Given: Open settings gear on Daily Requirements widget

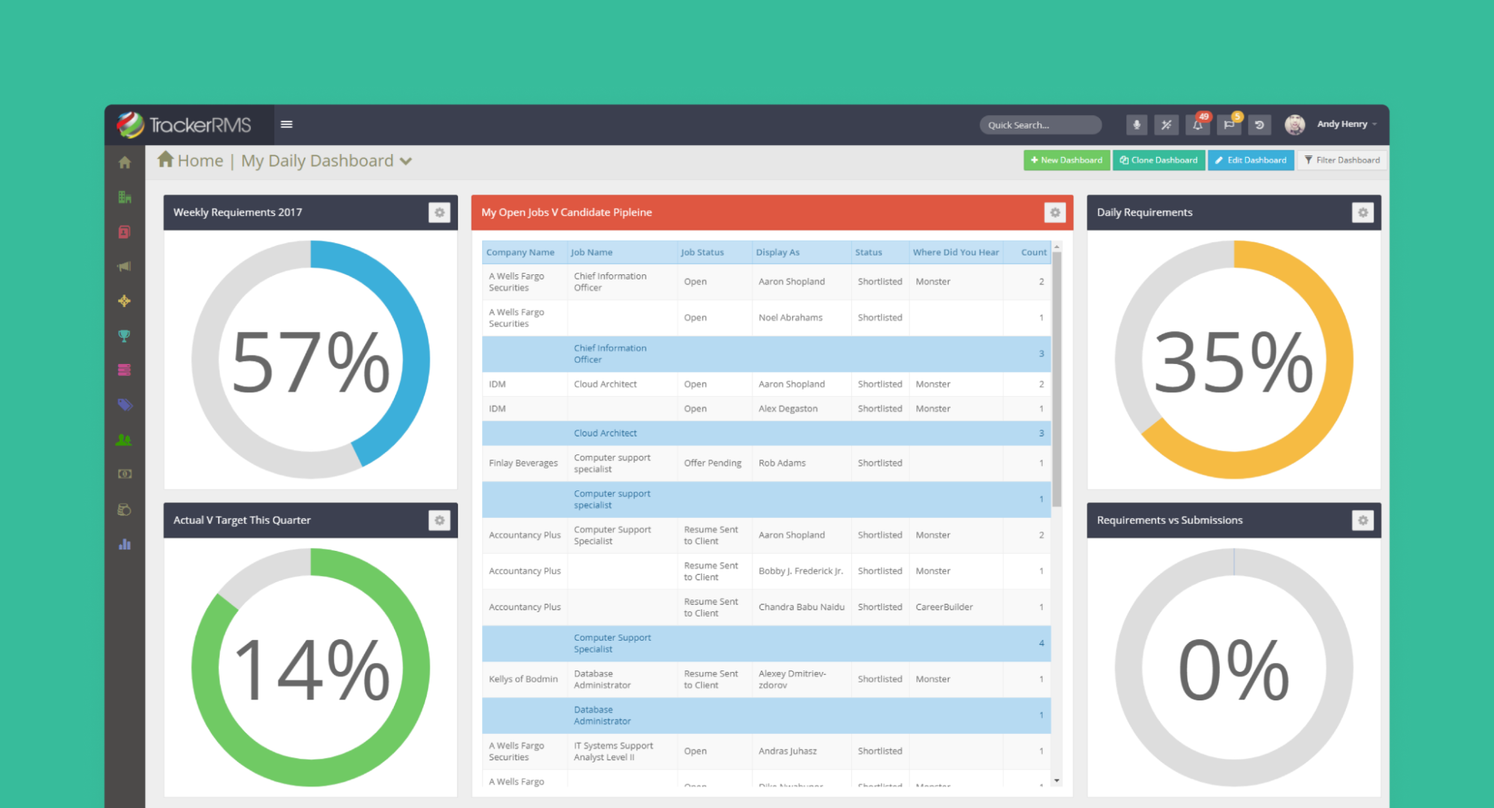Looking at the screenshot, I should 1362,212.
